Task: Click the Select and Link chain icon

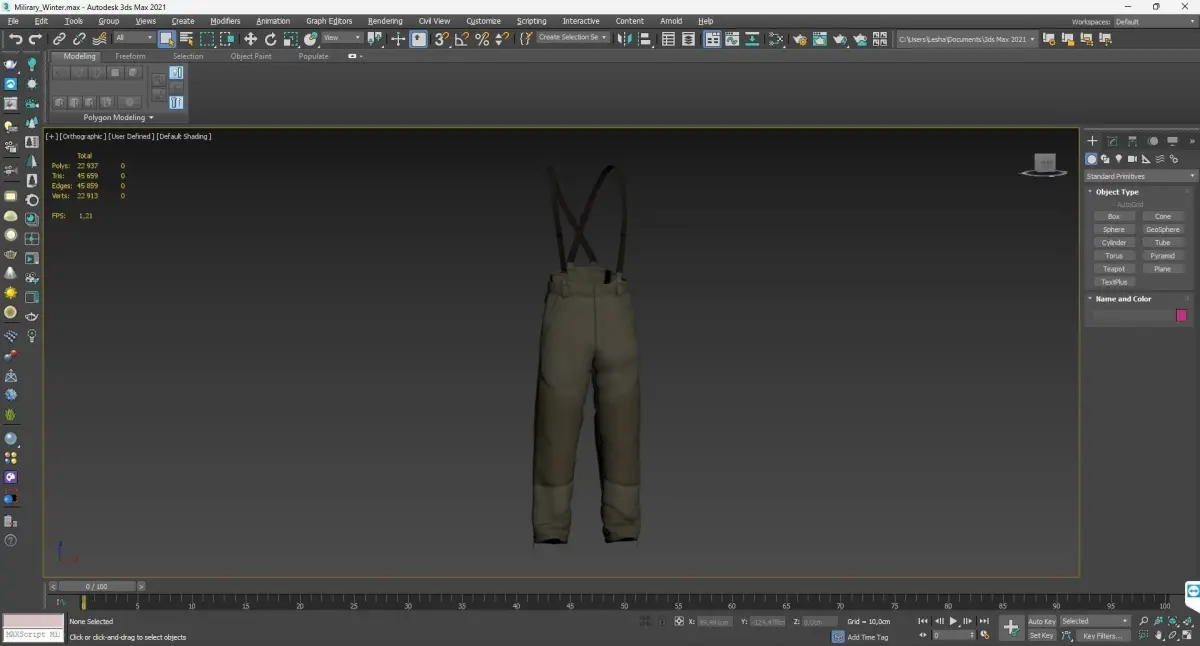Action: [59, 39]
